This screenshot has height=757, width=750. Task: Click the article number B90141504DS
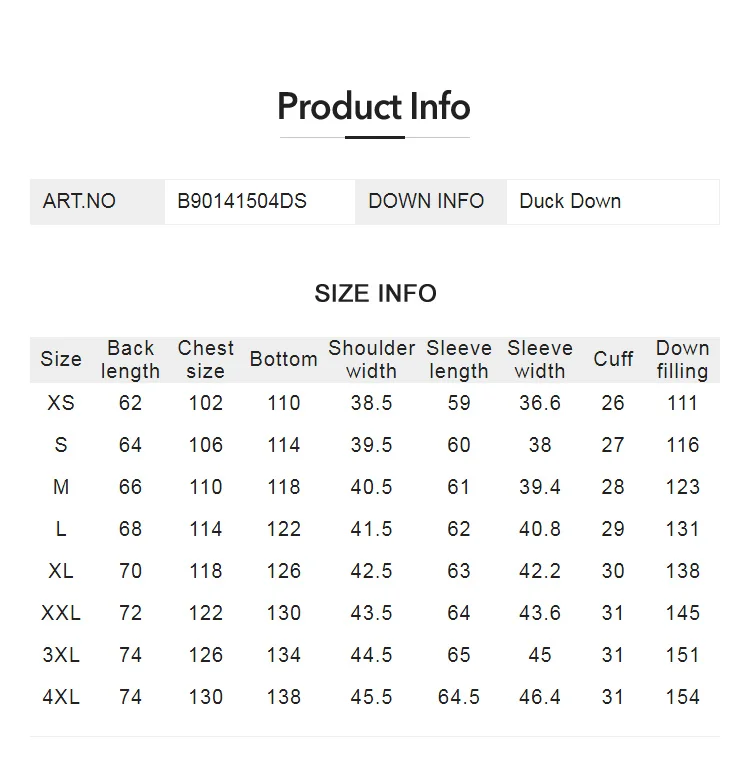coord(242,201)
